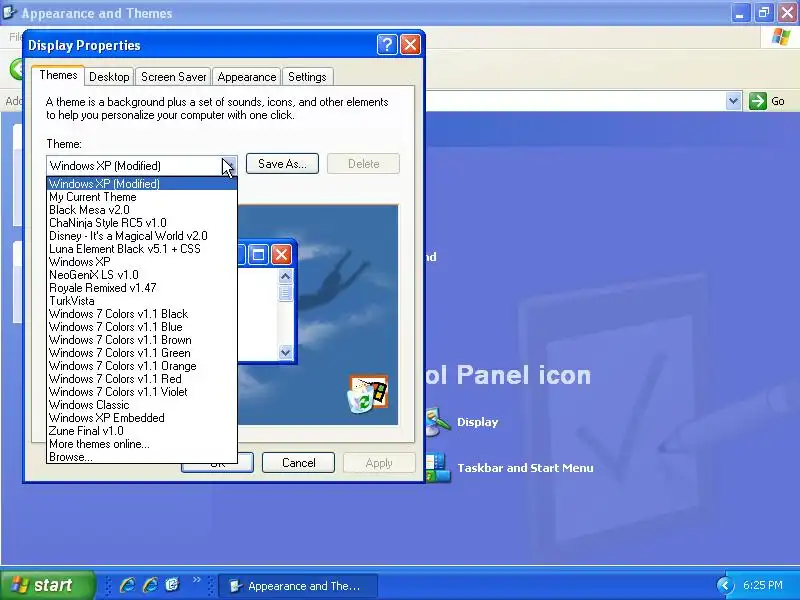
Task: Click the taskbar clock showing 6:25 PM
Action: (x=762, y=585)
